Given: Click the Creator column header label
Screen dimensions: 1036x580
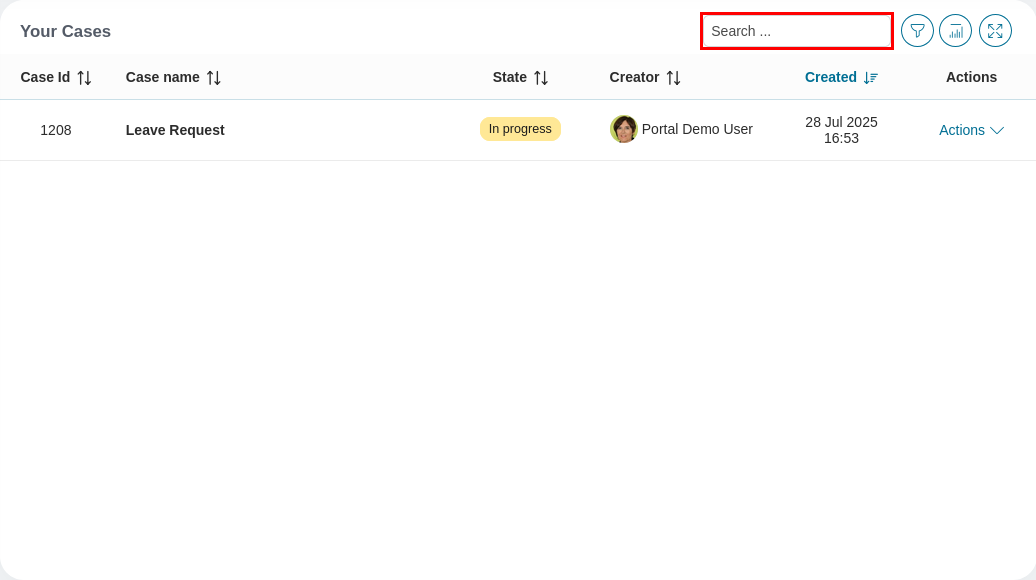Looking at the screenshot, I should point(634,77).
